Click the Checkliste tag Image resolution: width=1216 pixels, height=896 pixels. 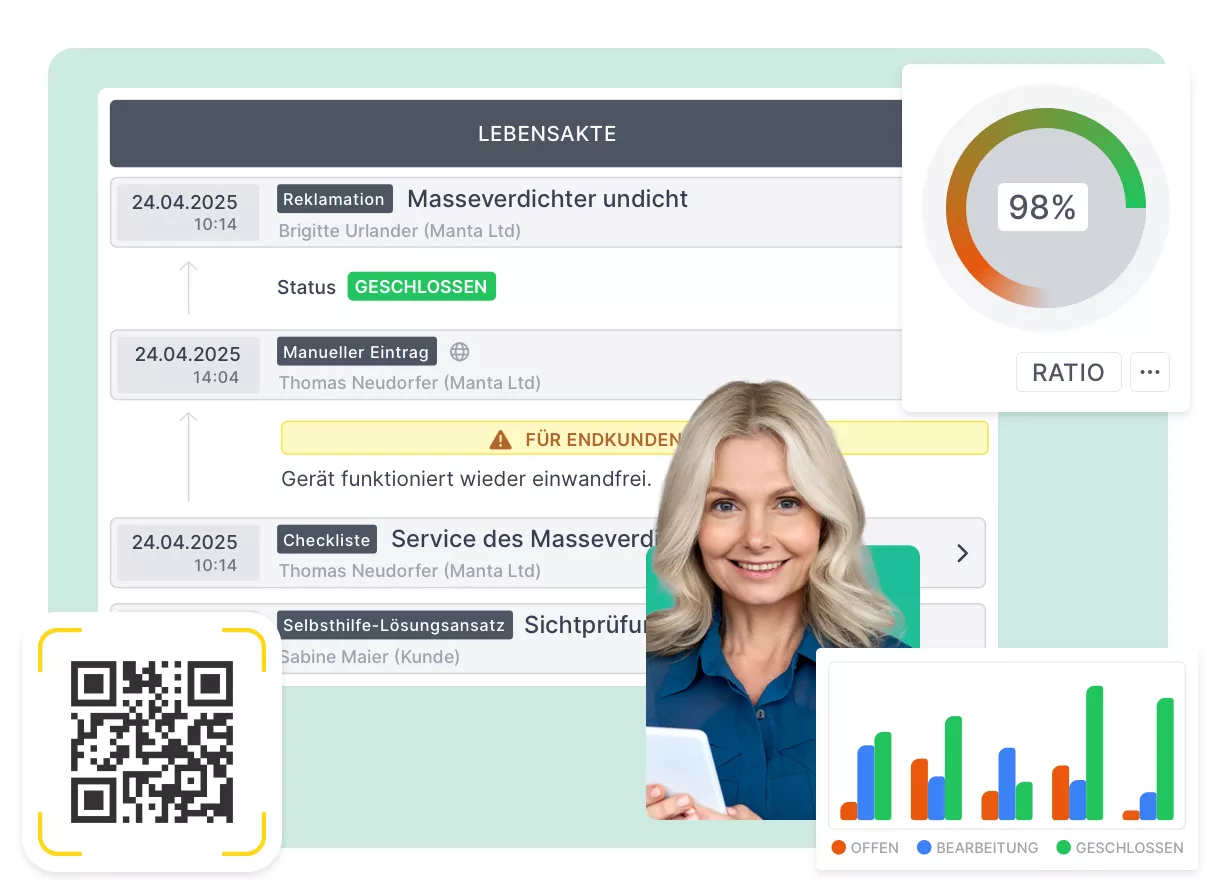(326, 540)
